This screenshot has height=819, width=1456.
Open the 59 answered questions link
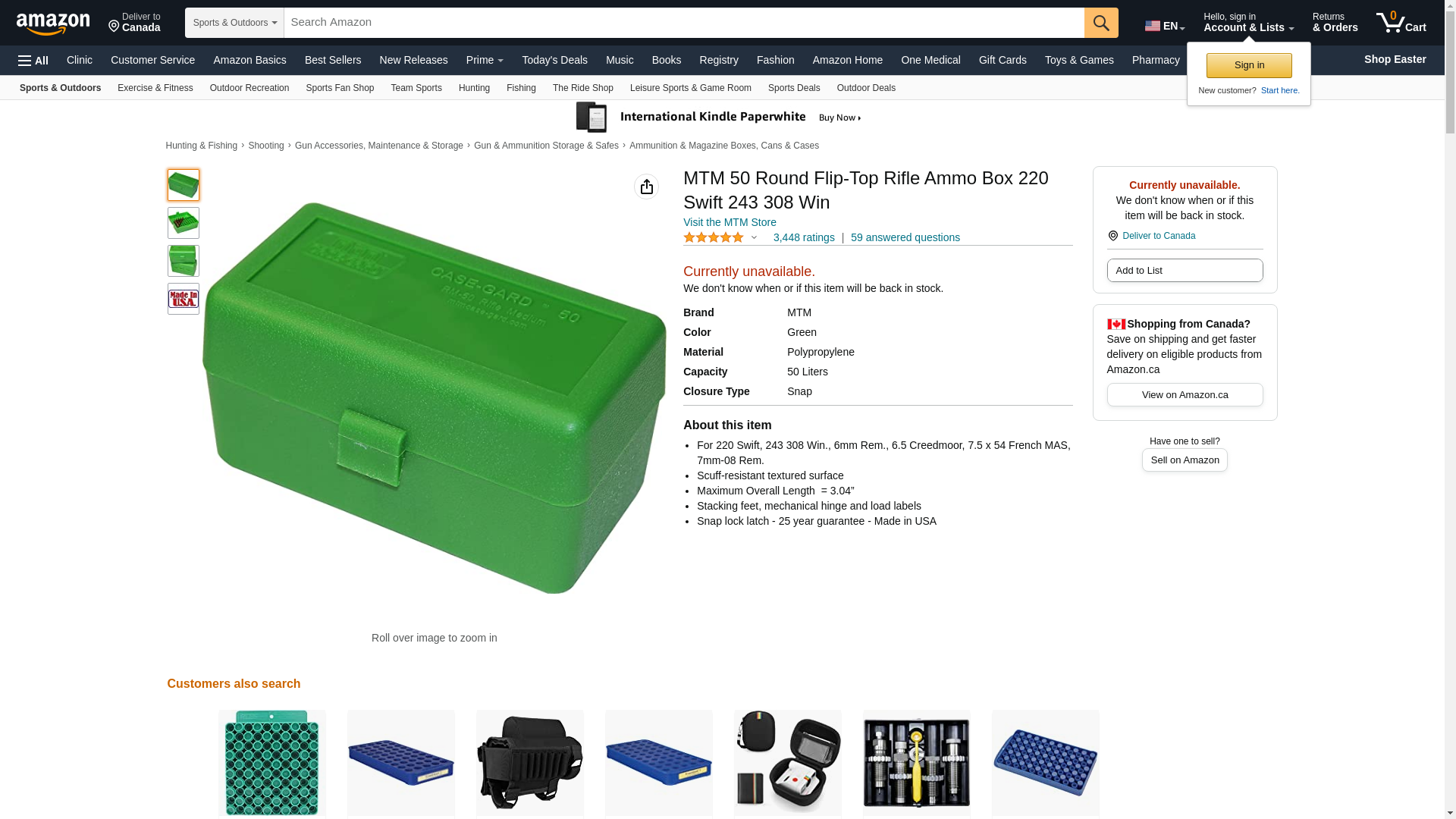coord(905,237)
